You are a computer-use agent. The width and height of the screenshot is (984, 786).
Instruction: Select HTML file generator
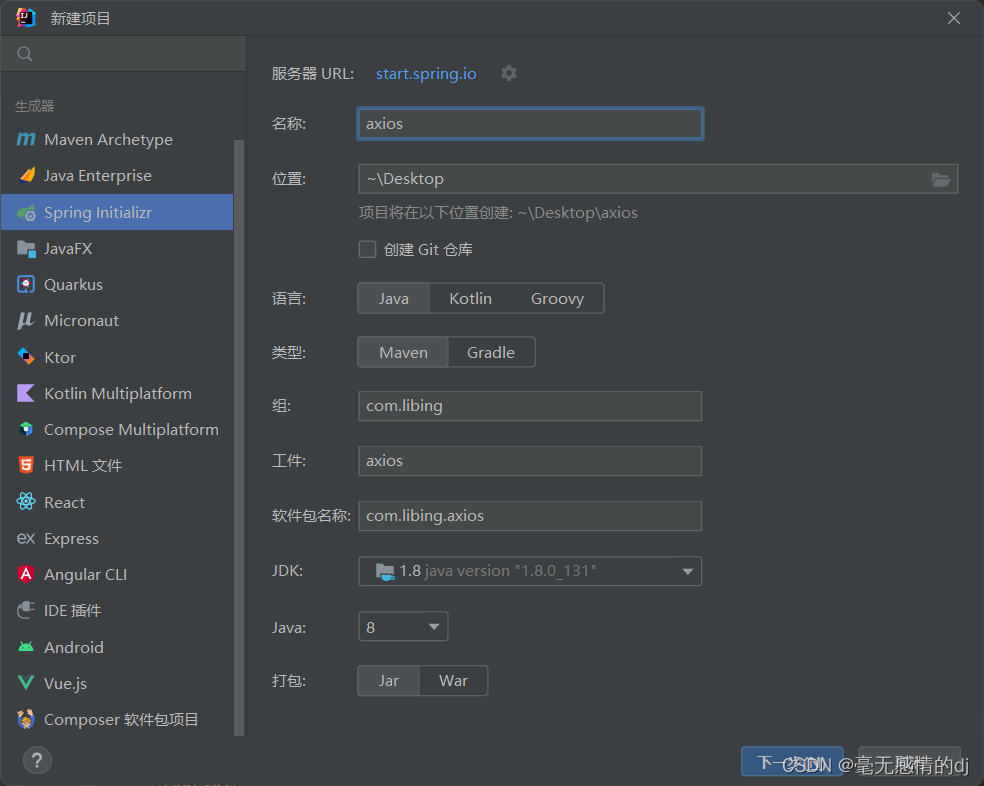point(117,466)
